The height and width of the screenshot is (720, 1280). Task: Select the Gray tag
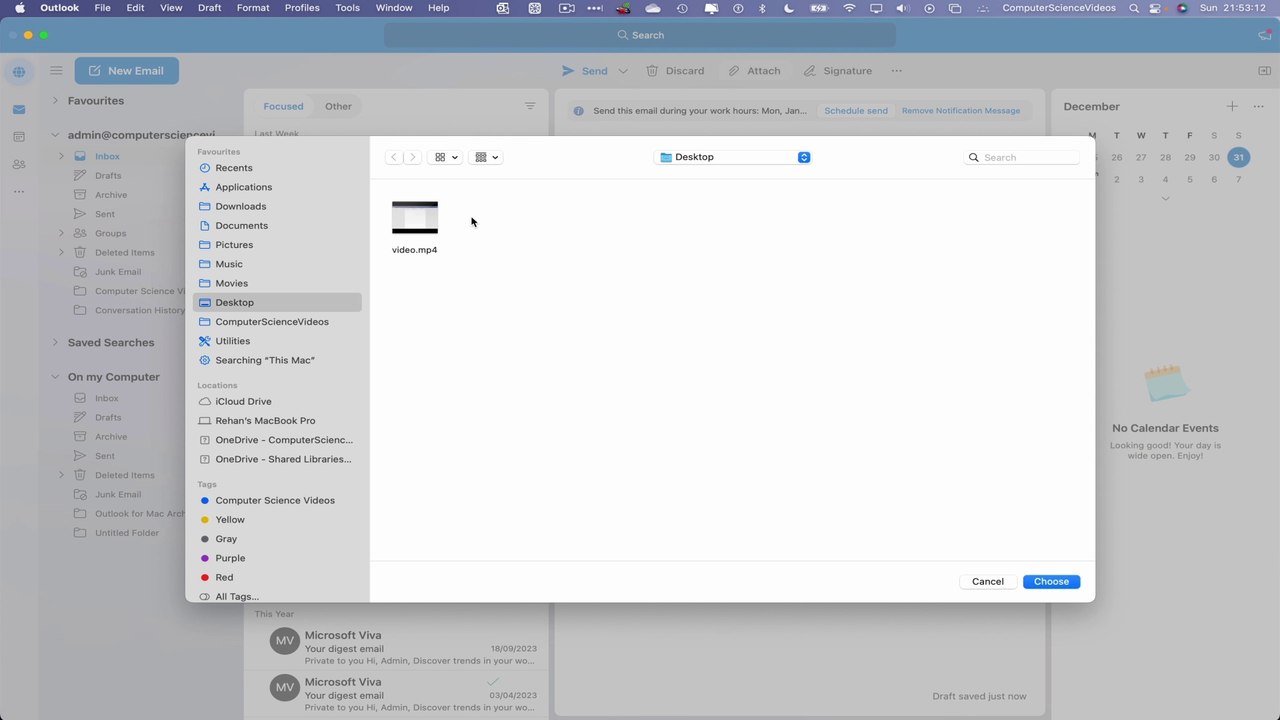pos(277,539)
